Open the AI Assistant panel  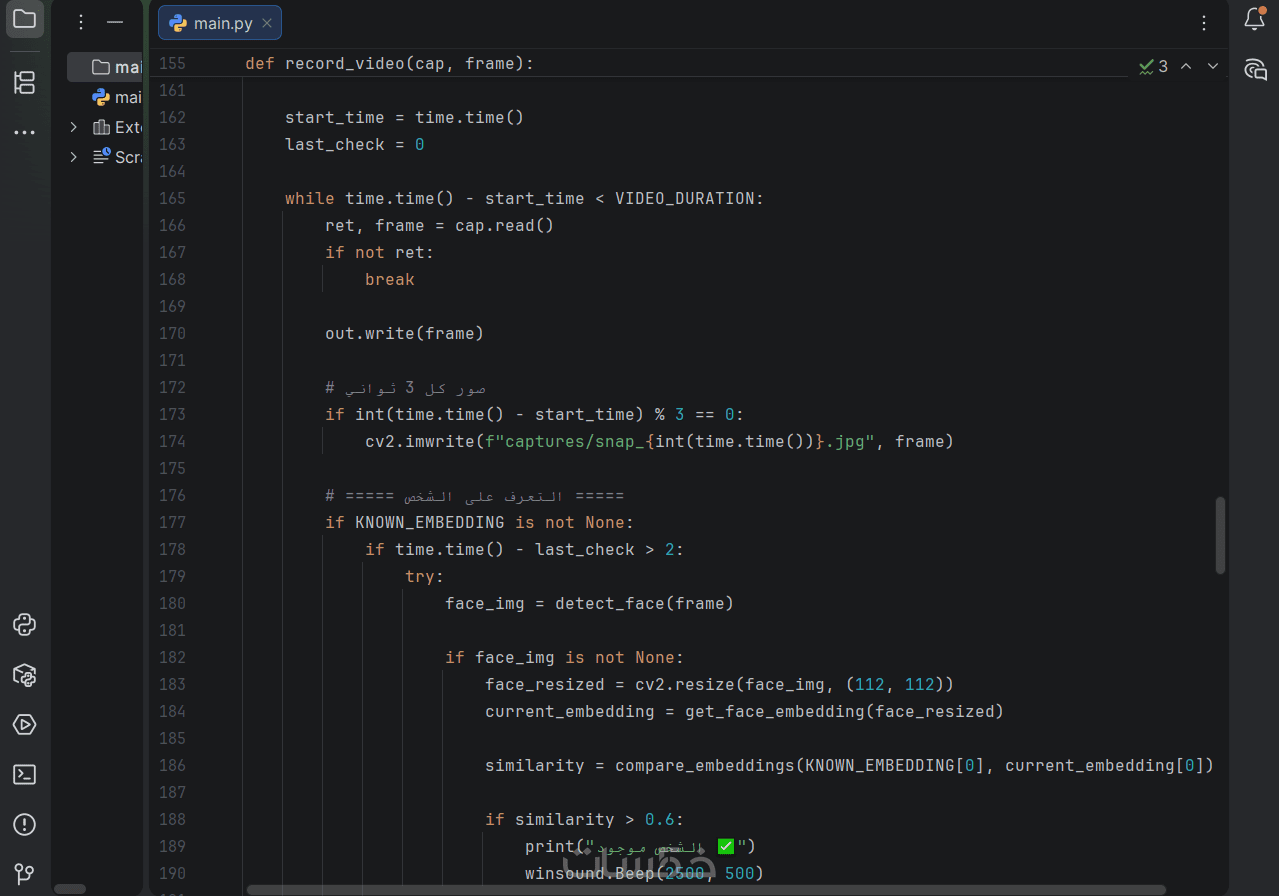1254,69
